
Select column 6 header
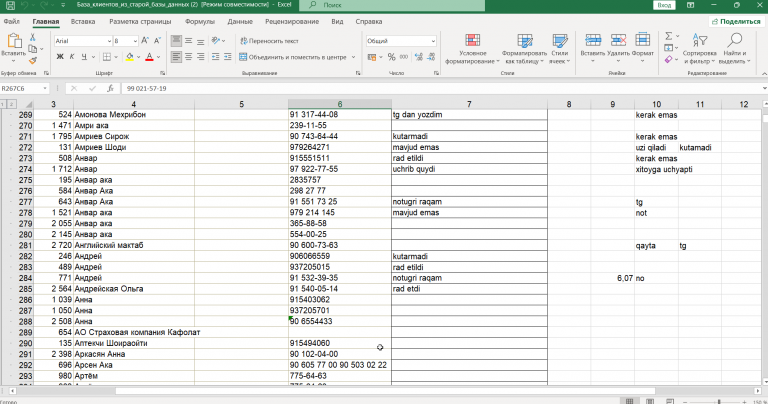coord(340,104)
